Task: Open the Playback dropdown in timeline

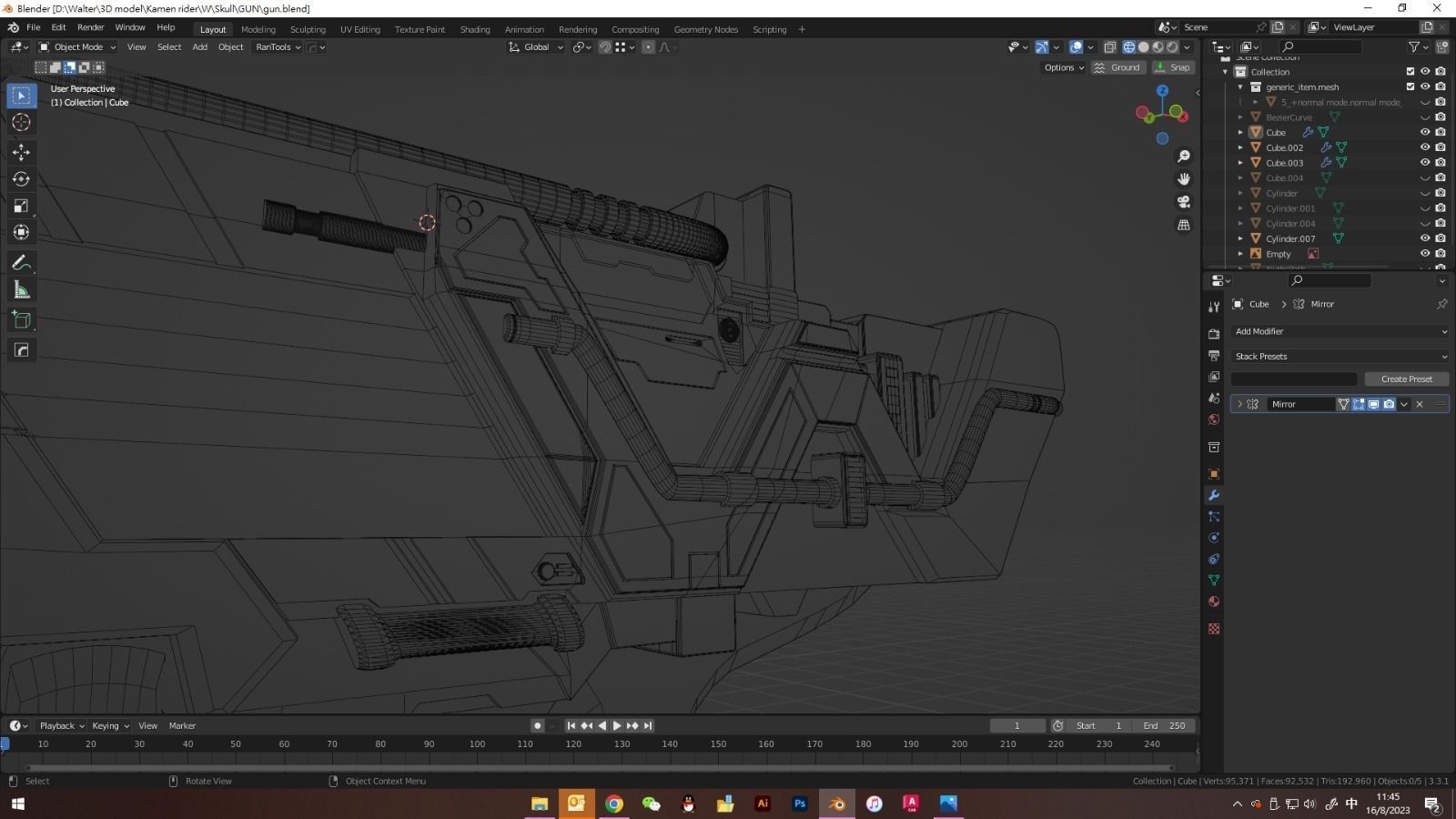Action: (x=62, y=726)
